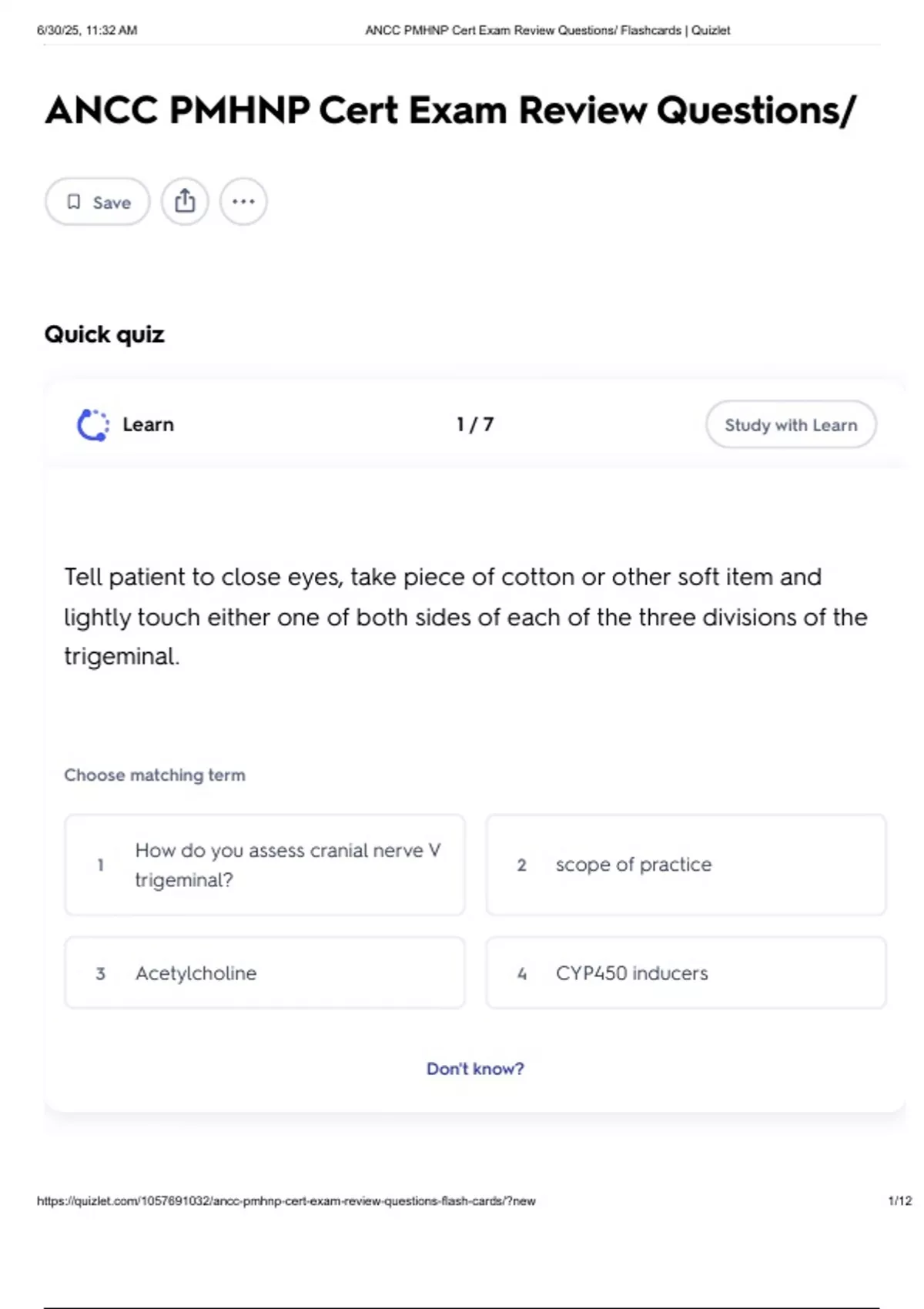
Task: Pick the Acetylcholine answer option
Action: click(265, 973)
